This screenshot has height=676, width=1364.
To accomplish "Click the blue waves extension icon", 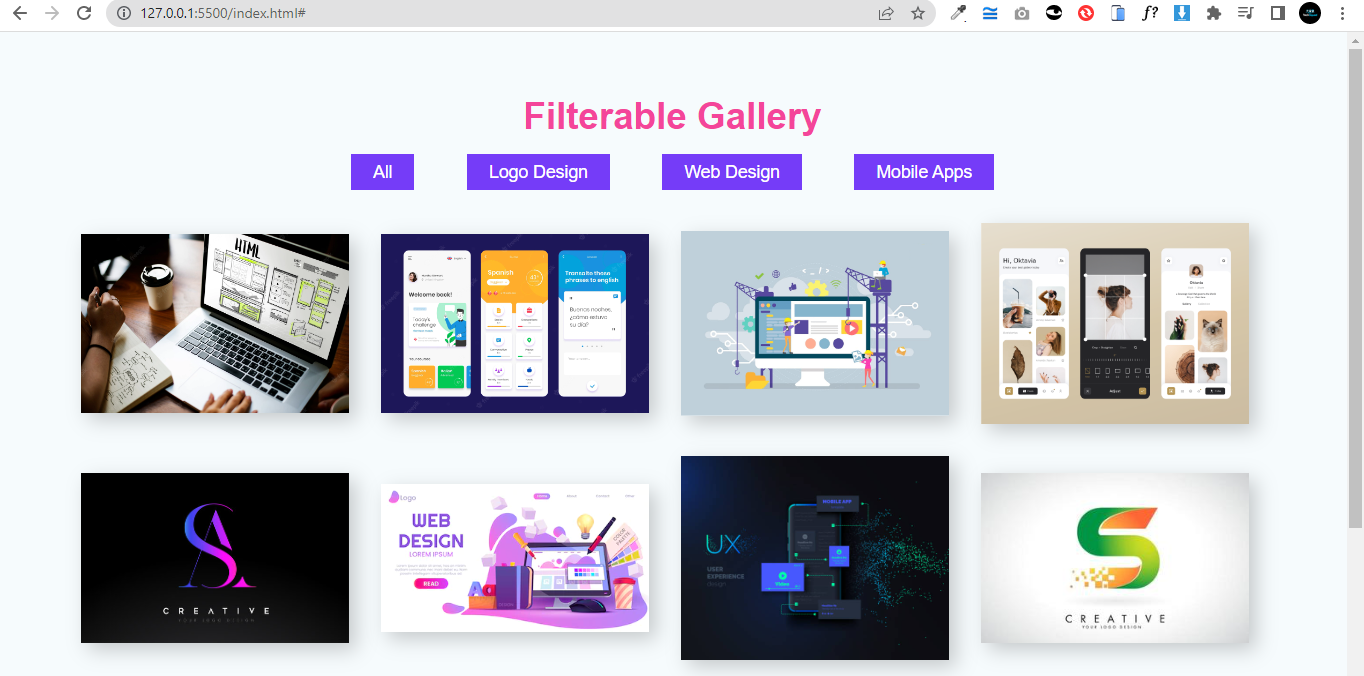I will pos(990,13).
